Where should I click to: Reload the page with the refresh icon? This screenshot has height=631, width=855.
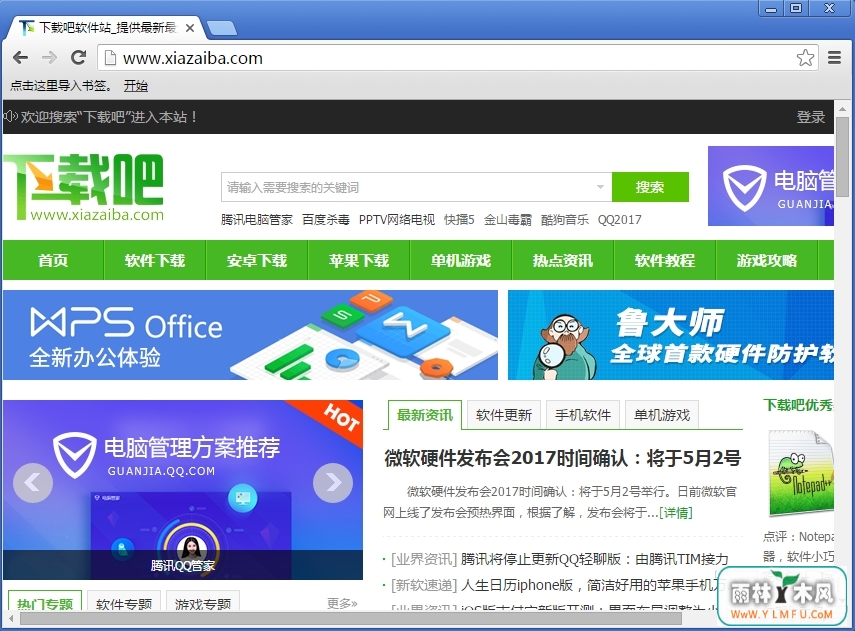pos(79,57)
